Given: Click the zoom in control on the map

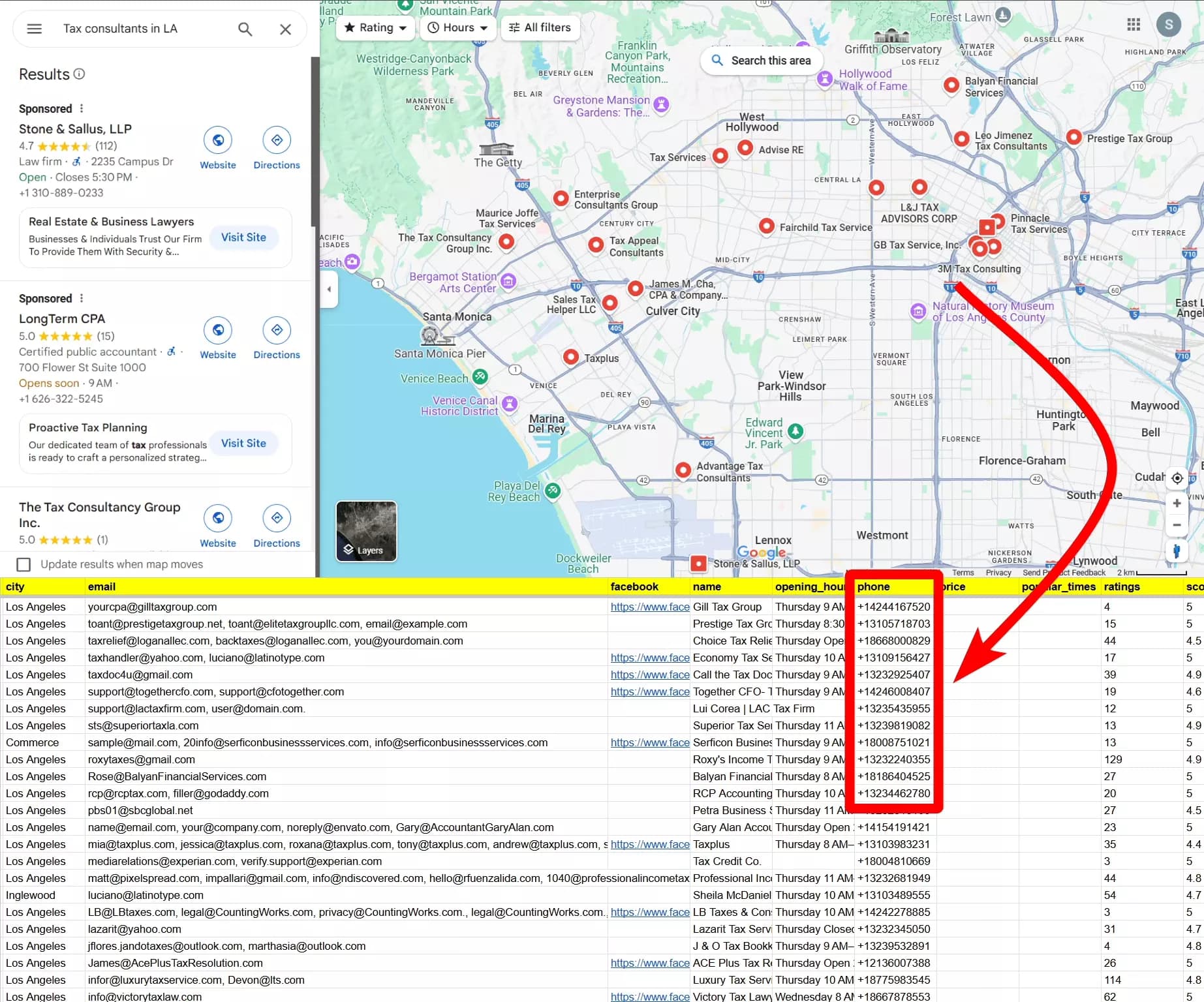Looking at the screenshot, I should click(1177, 502).
